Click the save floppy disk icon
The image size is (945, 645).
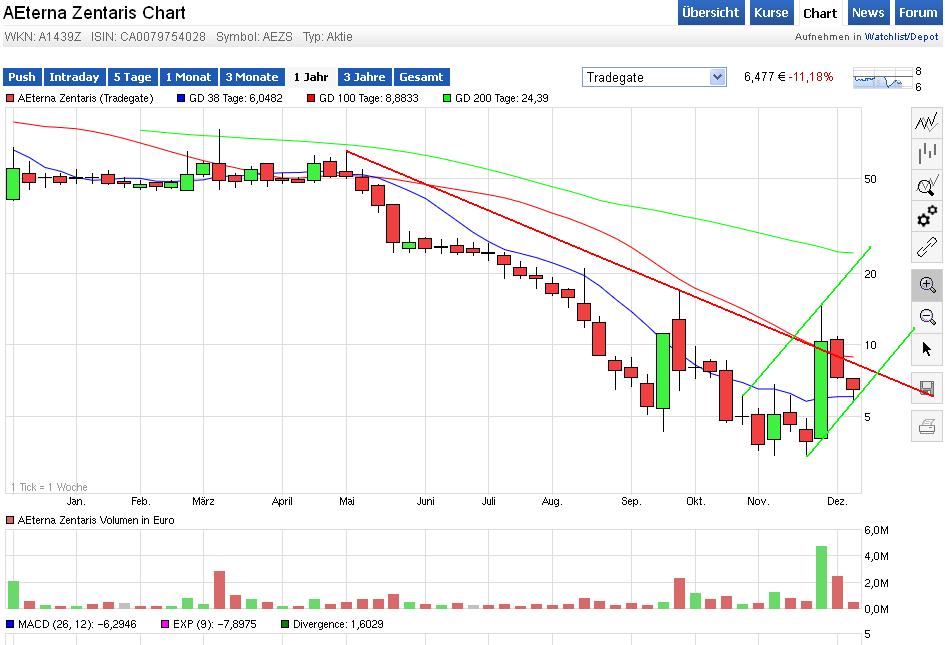[x=927, y=388]
